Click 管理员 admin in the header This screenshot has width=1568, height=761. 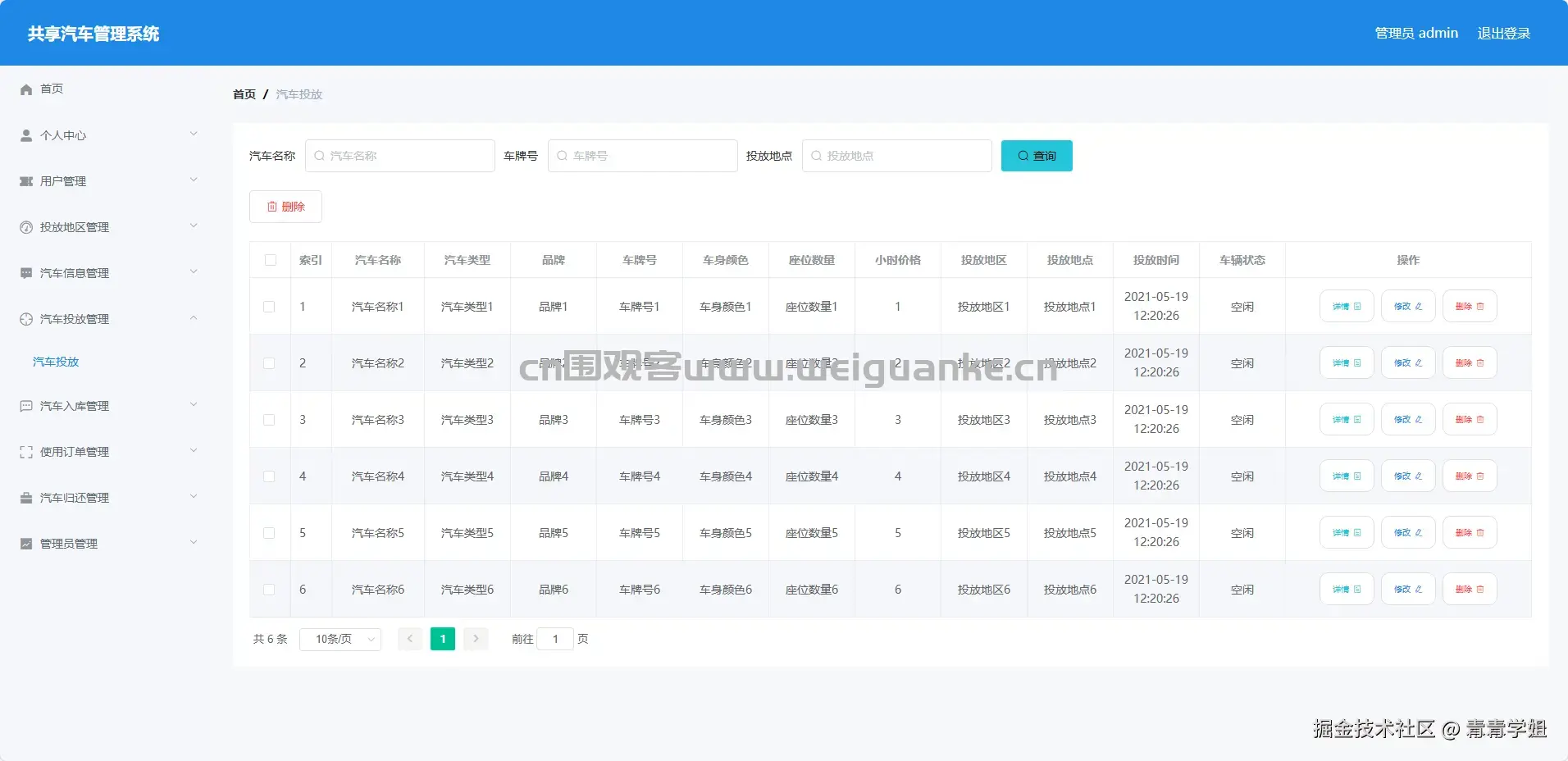pyautogui.click(x=1416, y=34)
